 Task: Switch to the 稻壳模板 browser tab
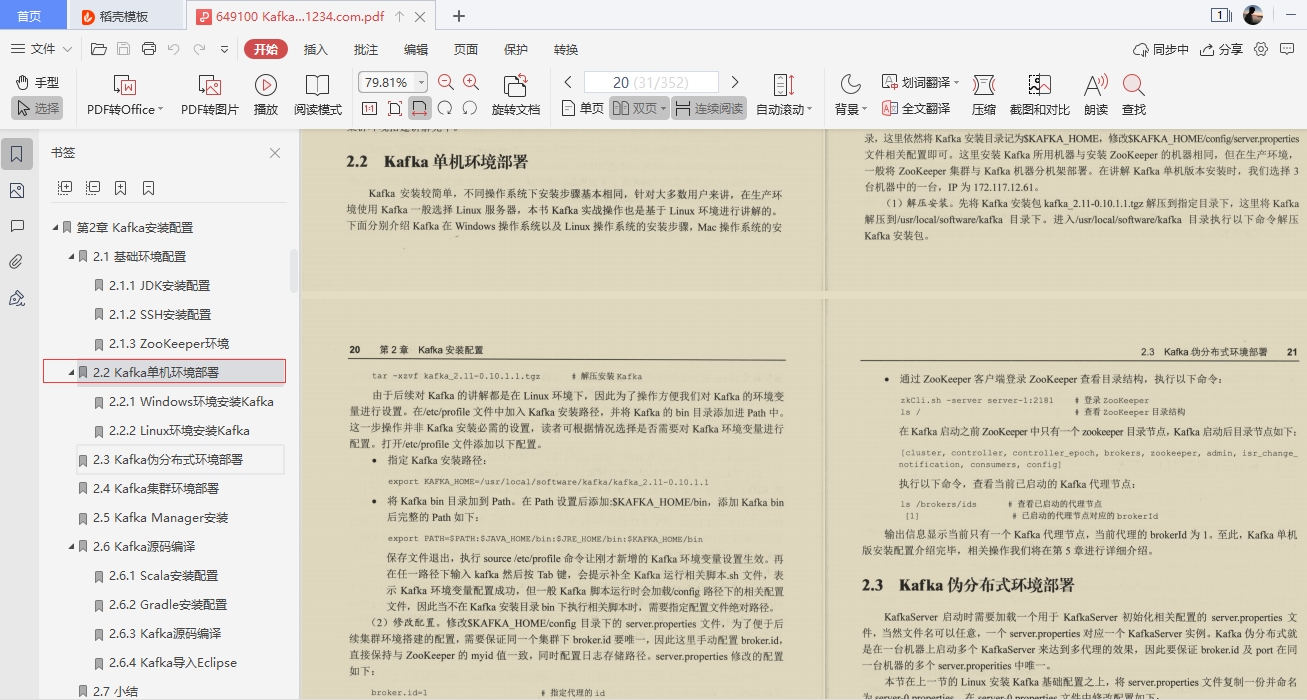[123, 15]
